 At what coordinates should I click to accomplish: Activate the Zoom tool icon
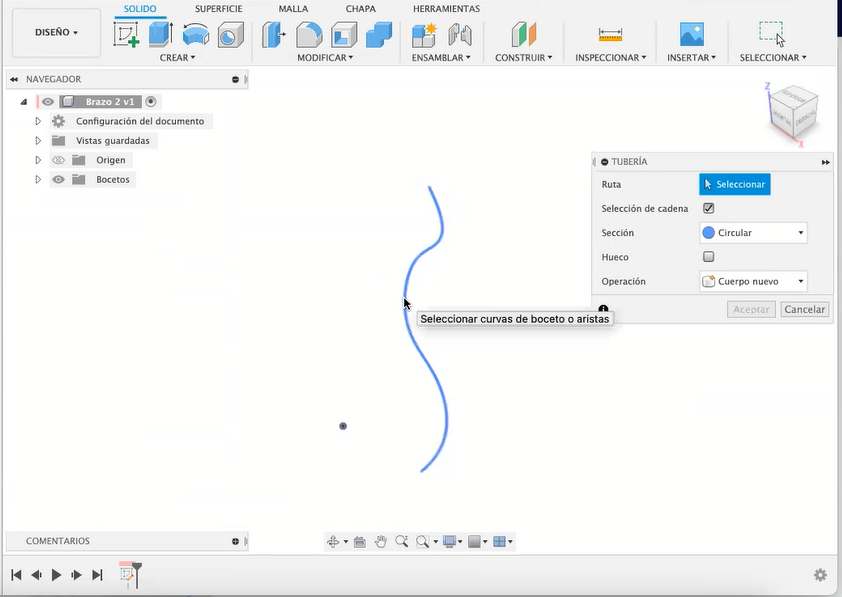pyautogui.click(x=402, y=541)
